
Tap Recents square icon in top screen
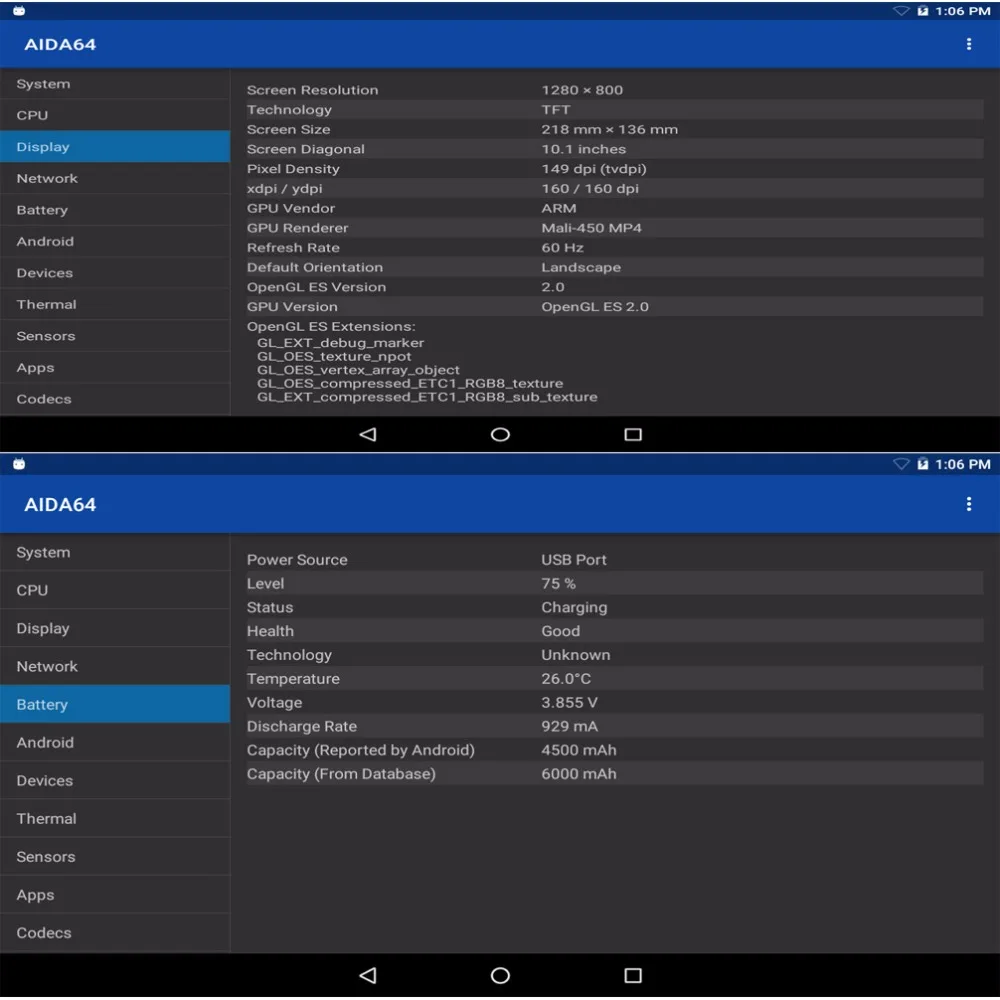(x=633, y=434)
